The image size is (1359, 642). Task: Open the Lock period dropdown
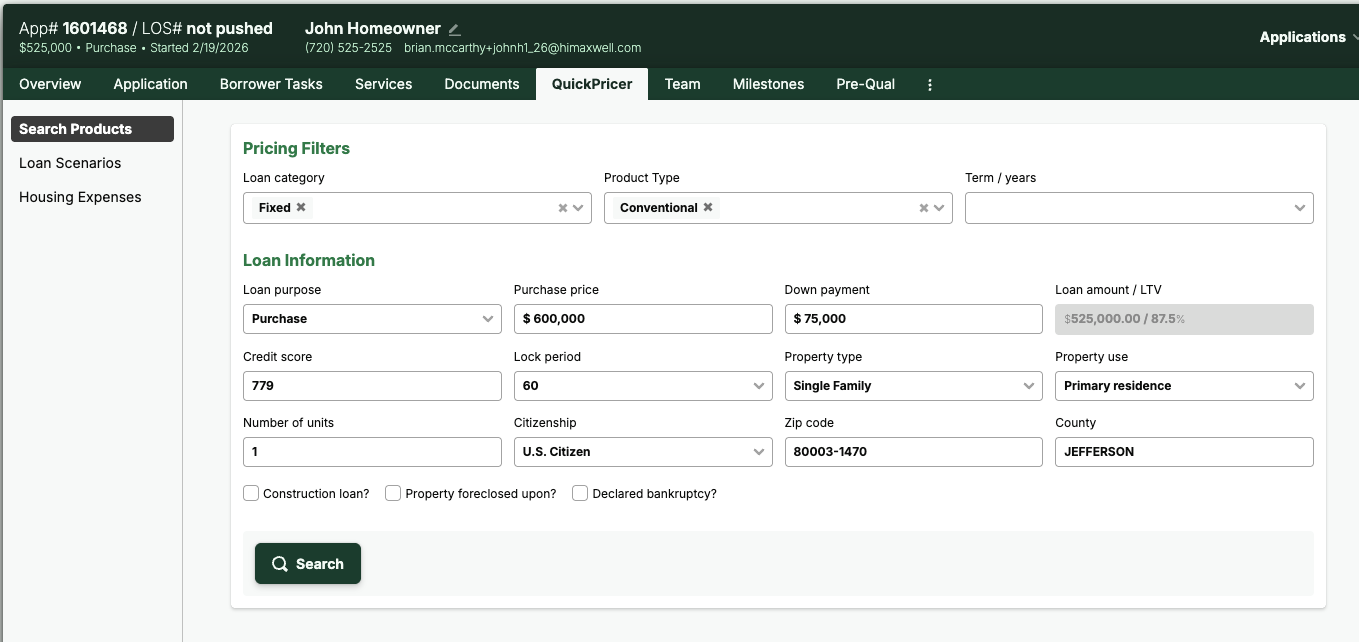642,386
